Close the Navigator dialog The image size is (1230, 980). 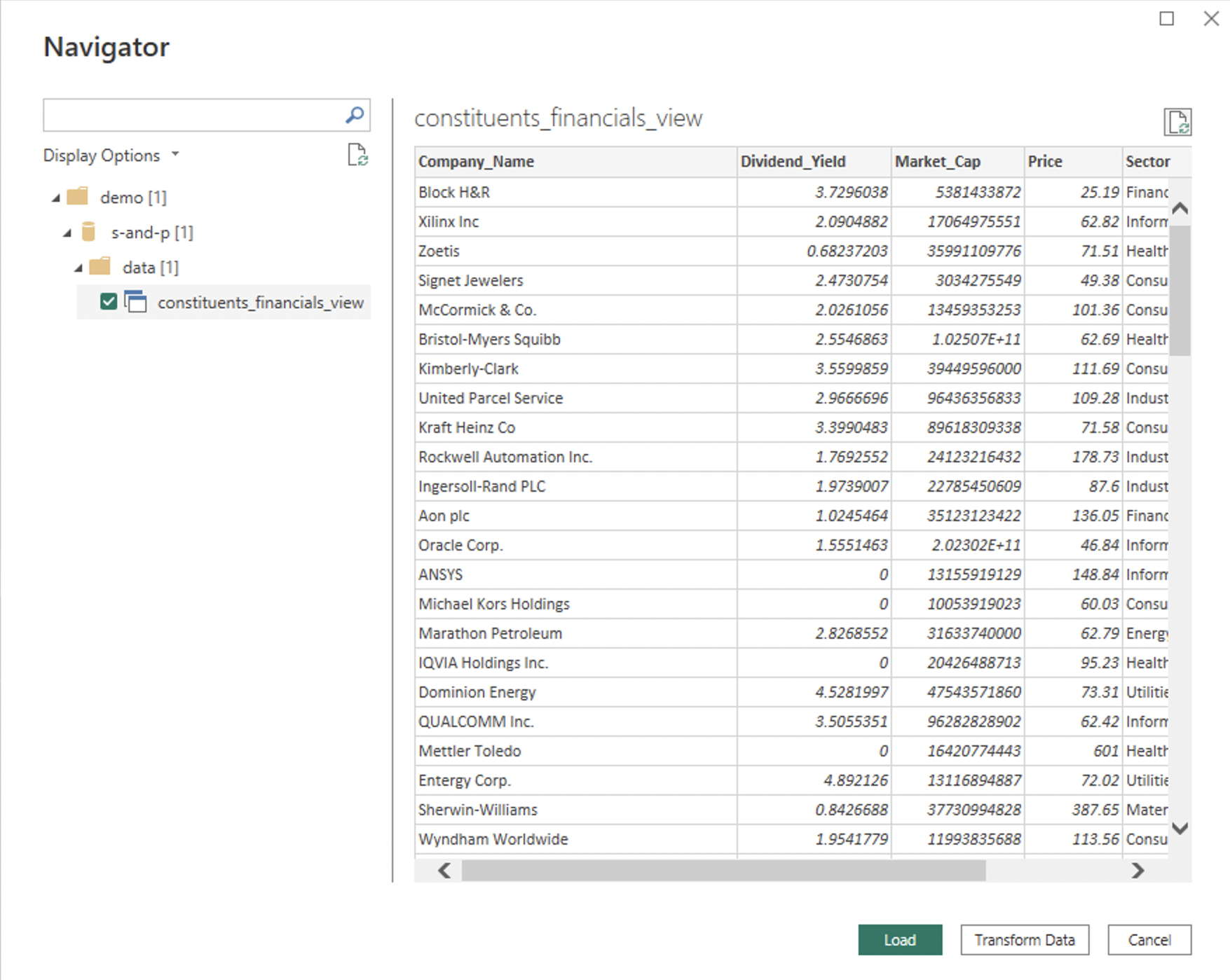(1211, 19)
